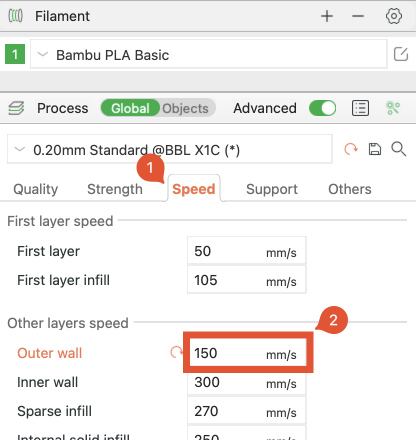Remove filament using the minus icon
Screen dimensions: 416x440
(358, 16)
